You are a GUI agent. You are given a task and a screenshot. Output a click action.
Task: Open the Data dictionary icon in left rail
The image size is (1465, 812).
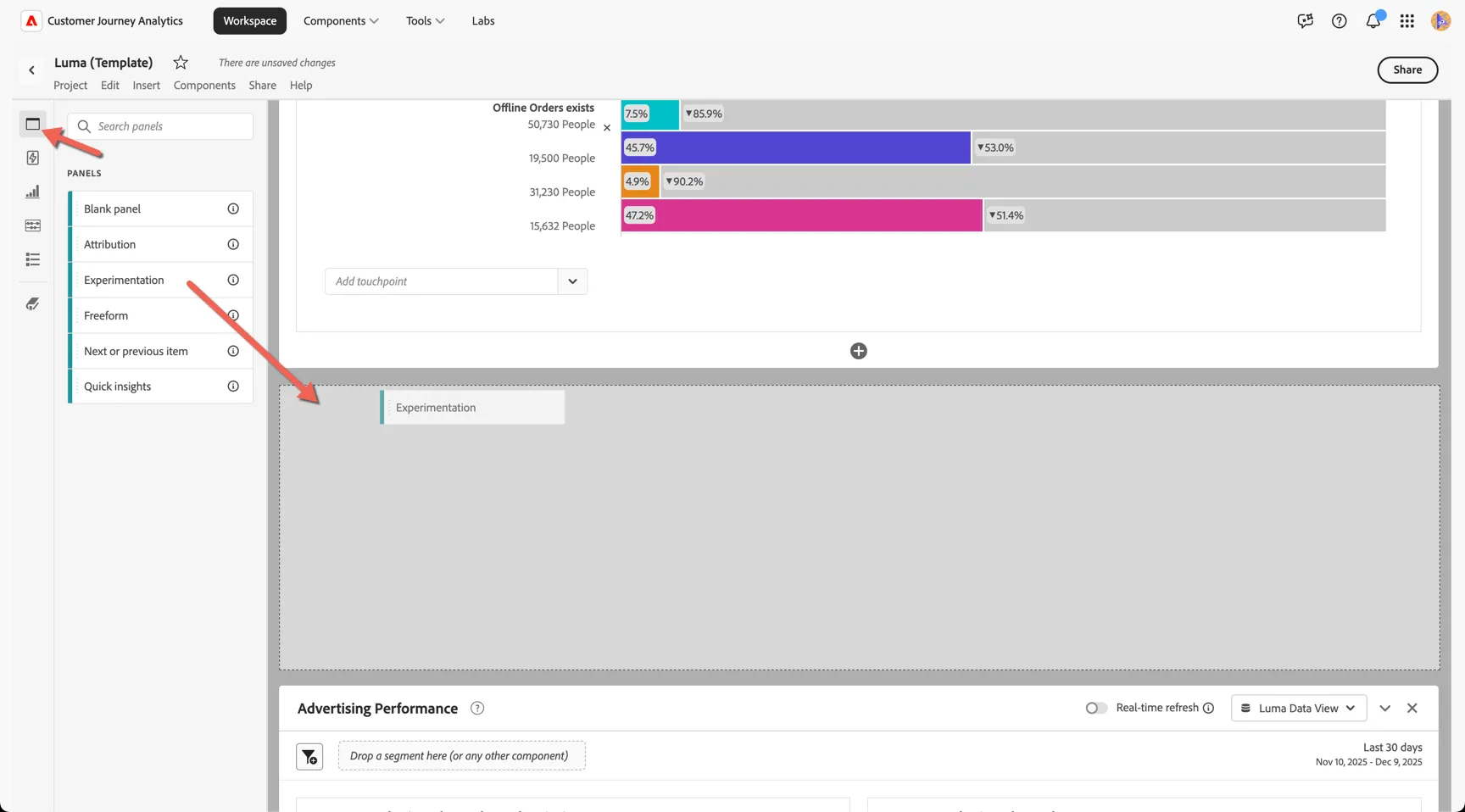click(32, 303)
